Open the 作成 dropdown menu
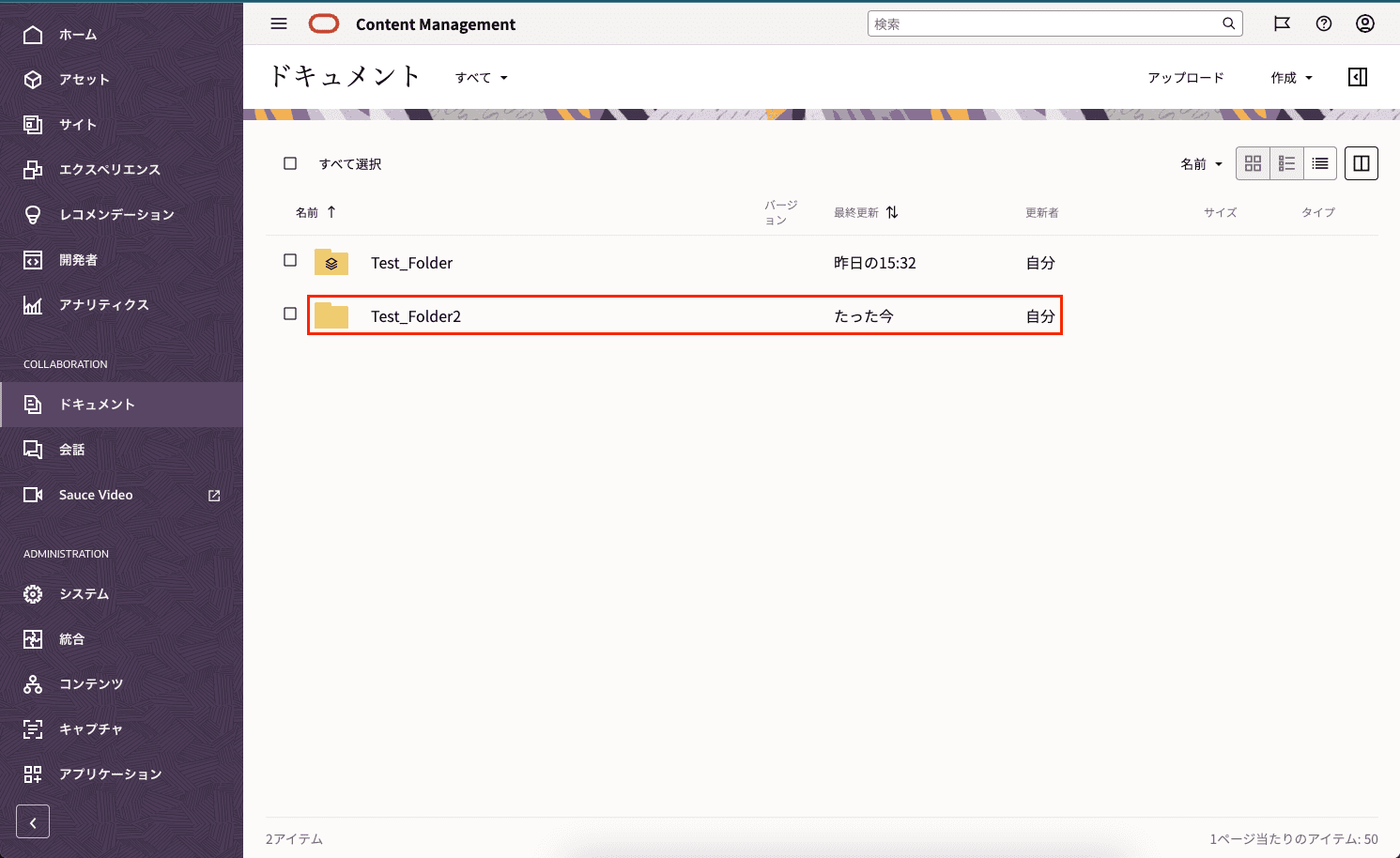The image size is (1400, 858). 1291,78
